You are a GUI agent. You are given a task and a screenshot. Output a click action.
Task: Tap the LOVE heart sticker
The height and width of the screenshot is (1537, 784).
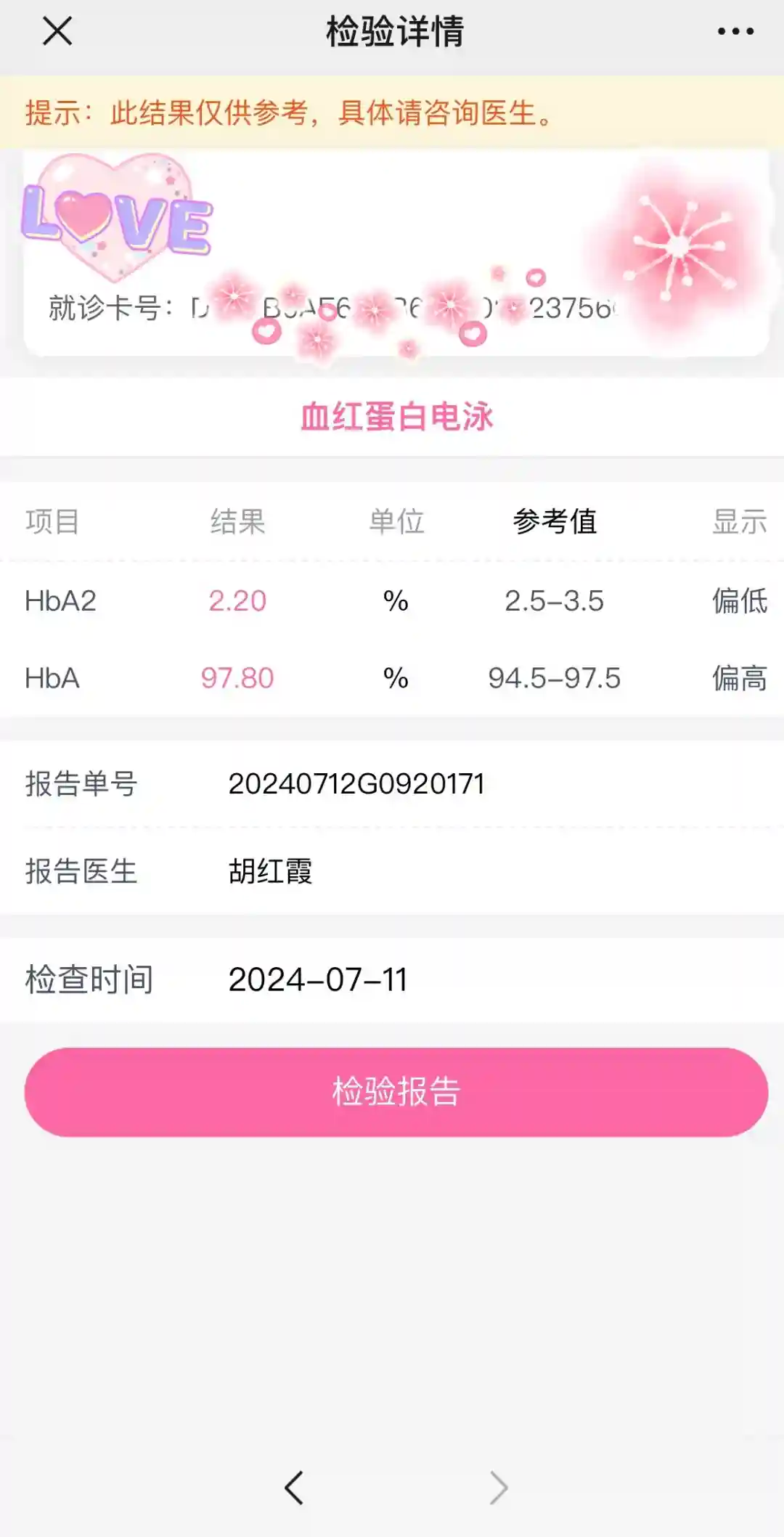(116, 218)
